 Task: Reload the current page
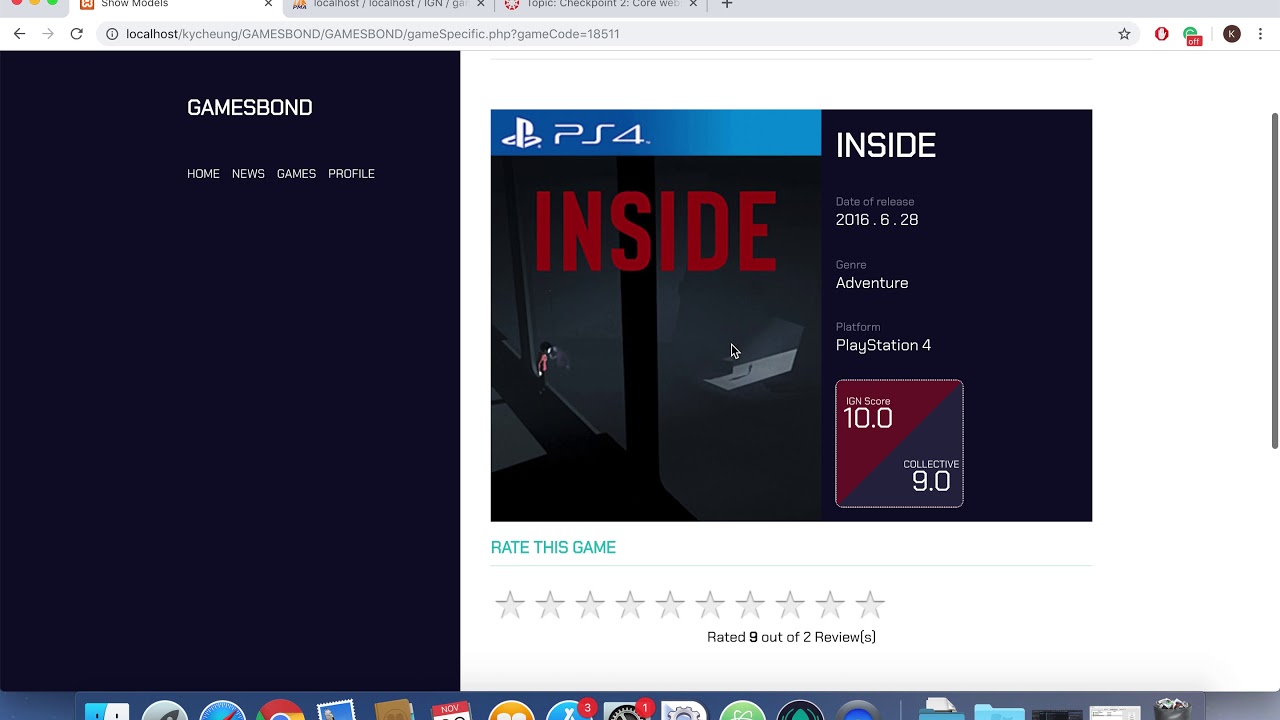tap(76, 34)
